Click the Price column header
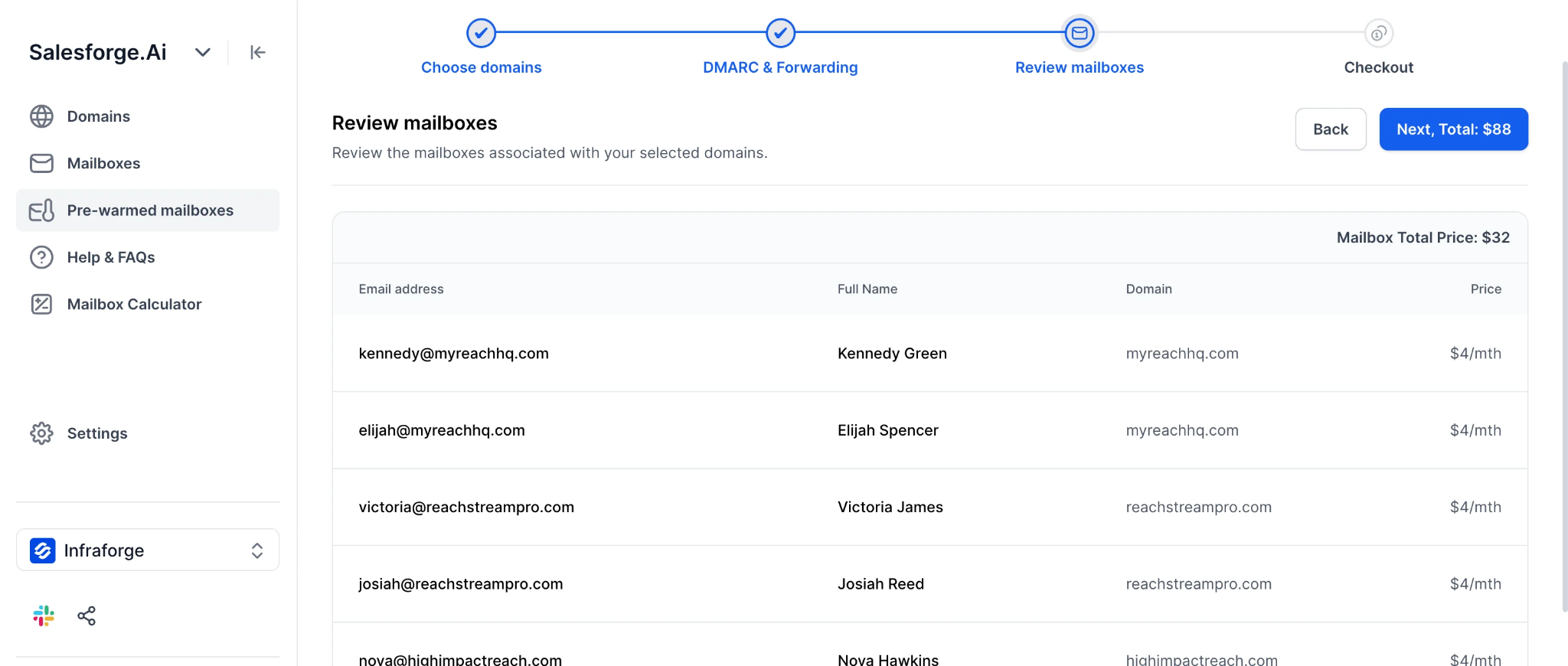This screenshot has height=666, width=1568. click(1486, 289)
